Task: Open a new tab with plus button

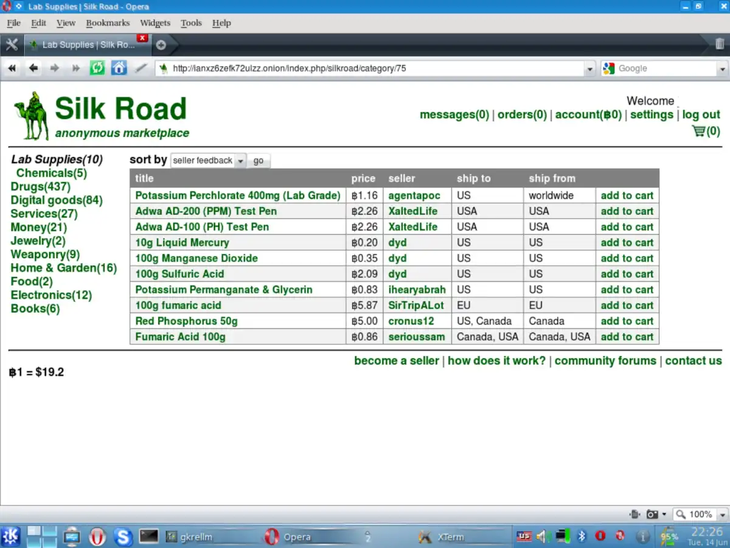Action: click(161, 45)
